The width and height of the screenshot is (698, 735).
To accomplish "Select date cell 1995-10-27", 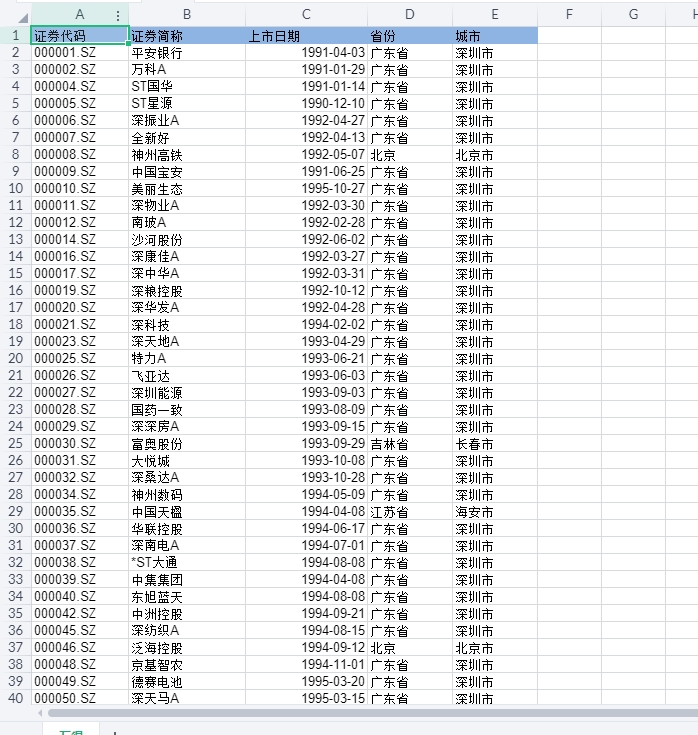I will click(x=307, y=188).
